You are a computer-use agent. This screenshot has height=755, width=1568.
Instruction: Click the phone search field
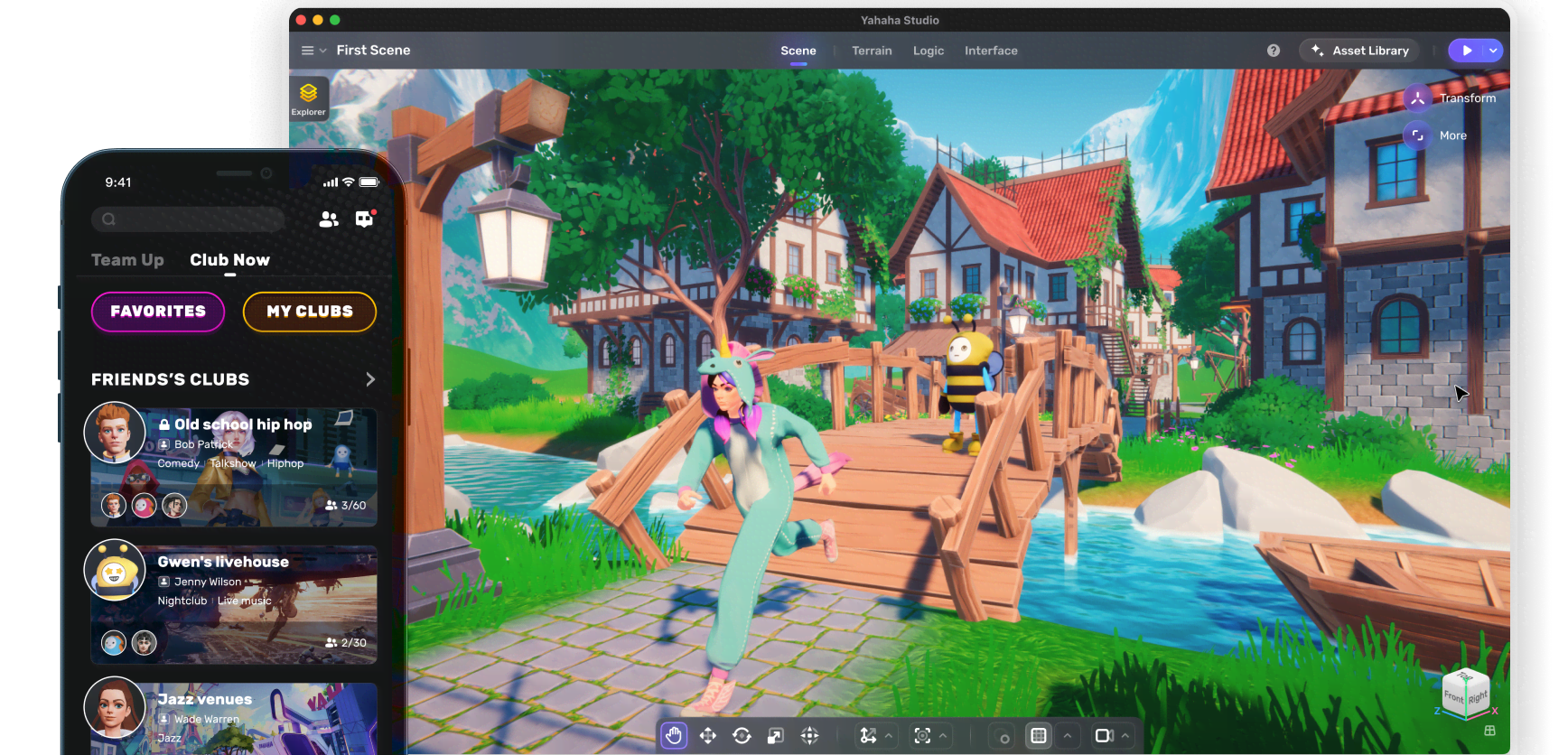pos(188,219)
